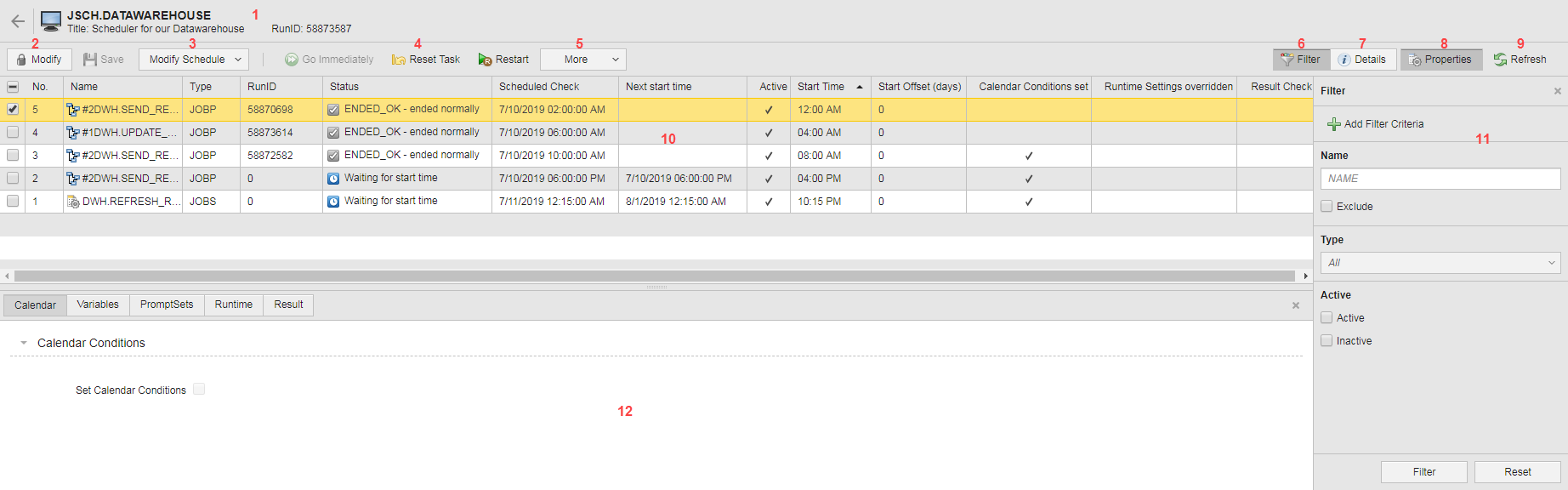The height and width of the screenshot is (490, 1568).
Task: Click the Modify lock button
Action: coord(39,60)
